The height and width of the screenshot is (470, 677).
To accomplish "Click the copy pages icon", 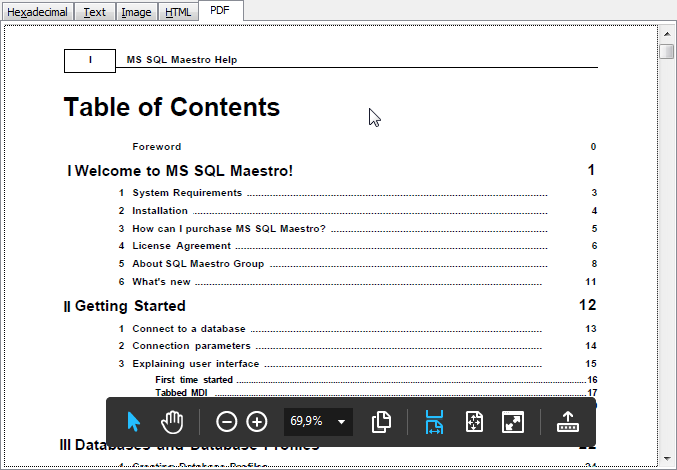I will click(380, 422).
